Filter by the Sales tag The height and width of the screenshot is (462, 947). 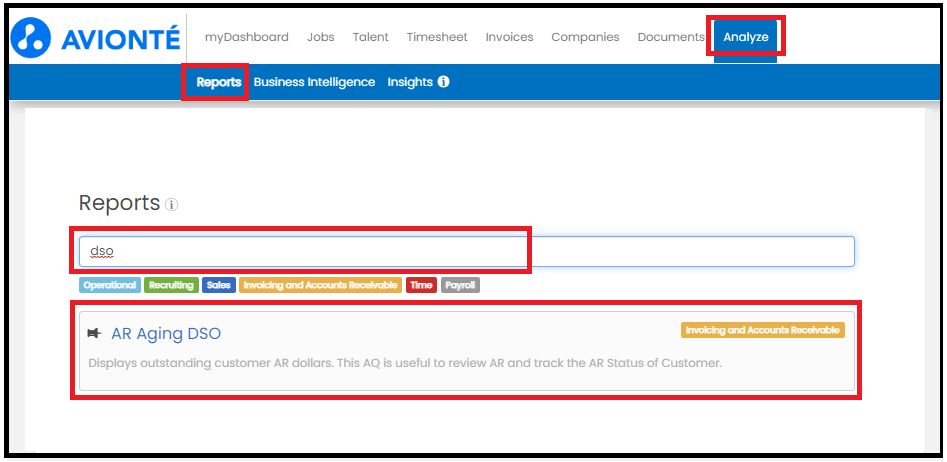[x=219, y=285]
